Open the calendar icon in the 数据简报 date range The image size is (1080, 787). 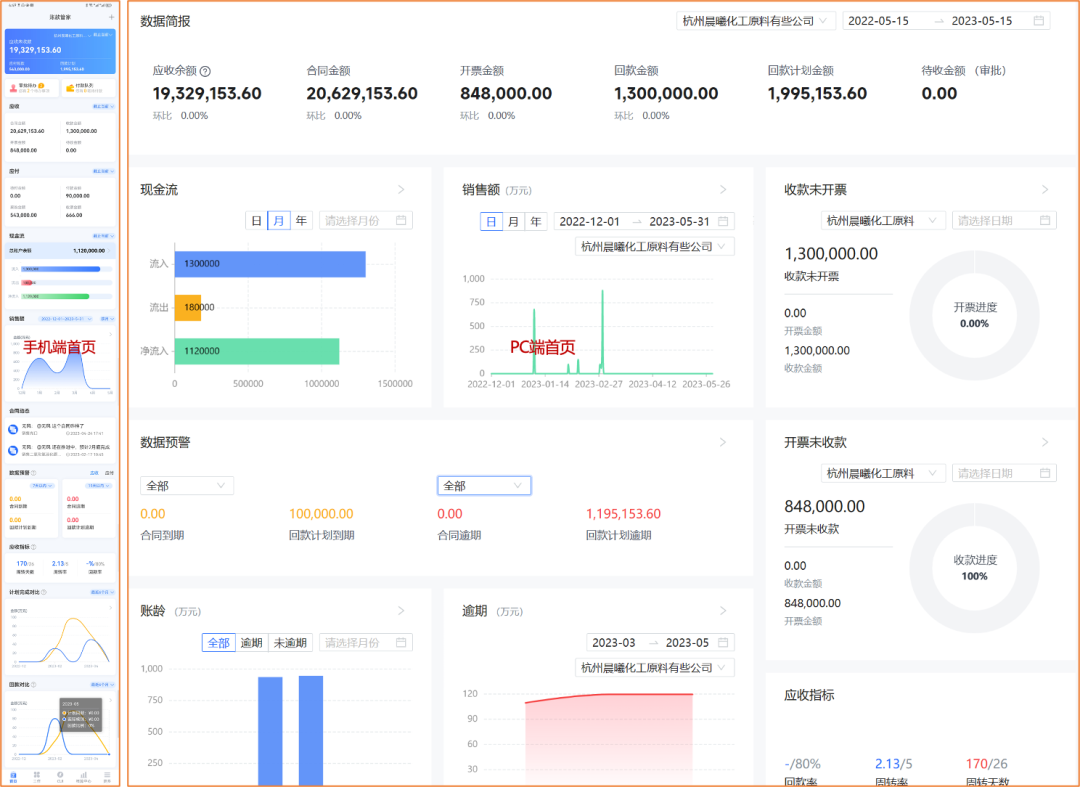1039,21
